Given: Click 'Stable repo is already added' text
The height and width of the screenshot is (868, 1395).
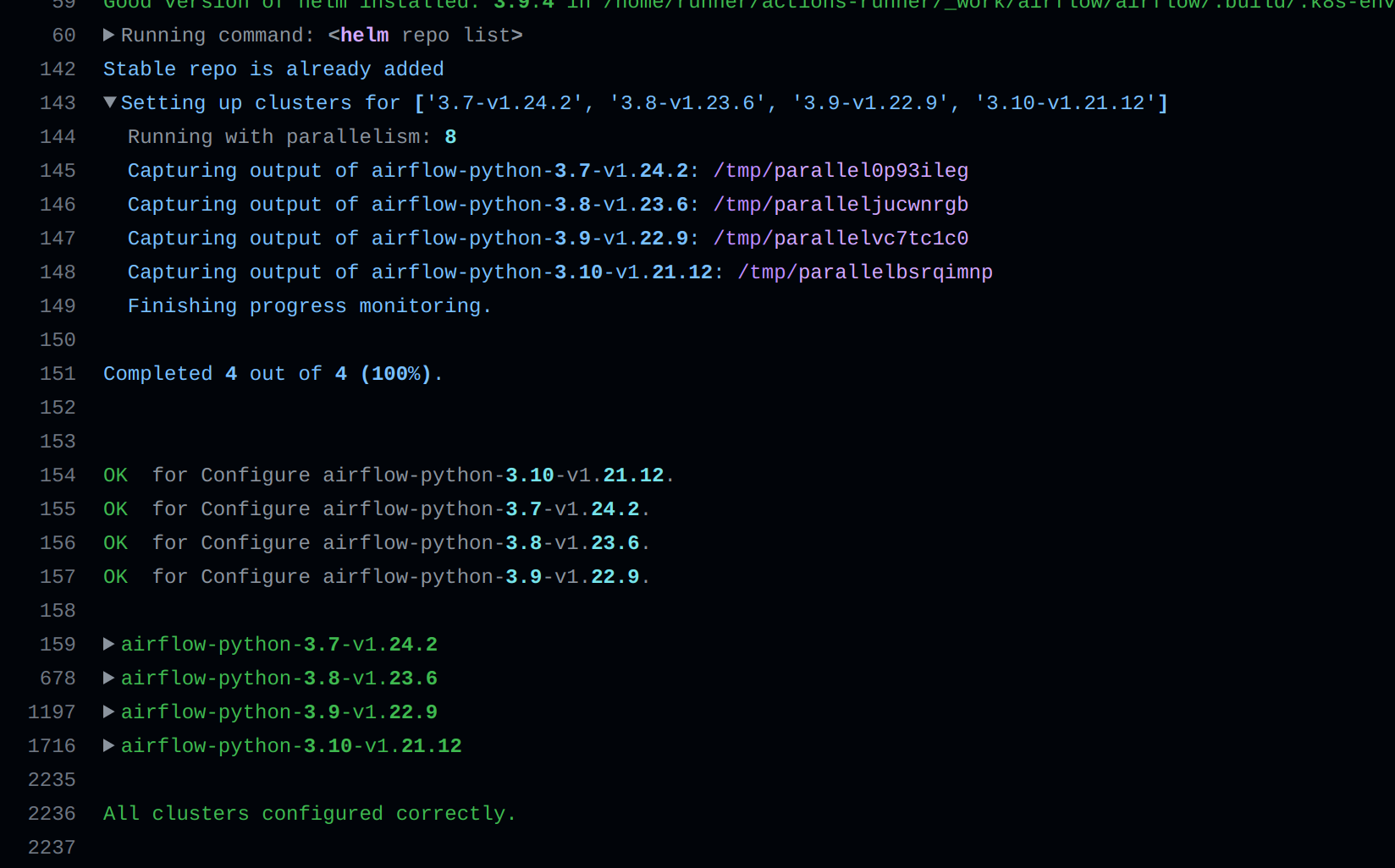Looking at the screenshot, I should click(273, 69).
